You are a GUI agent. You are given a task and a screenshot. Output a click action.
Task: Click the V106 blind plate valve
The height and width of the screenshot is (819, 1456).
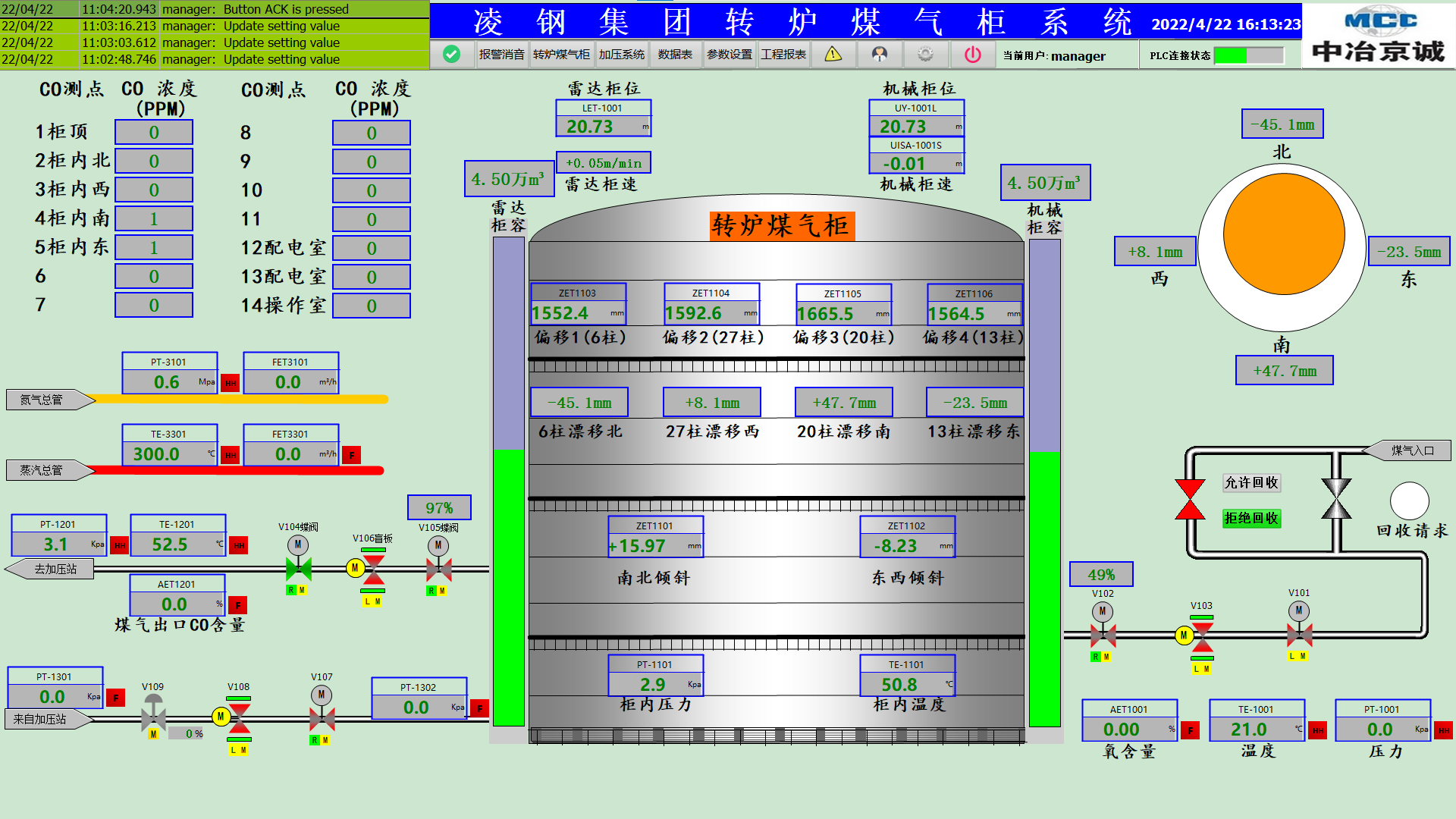tap(372, 569)
